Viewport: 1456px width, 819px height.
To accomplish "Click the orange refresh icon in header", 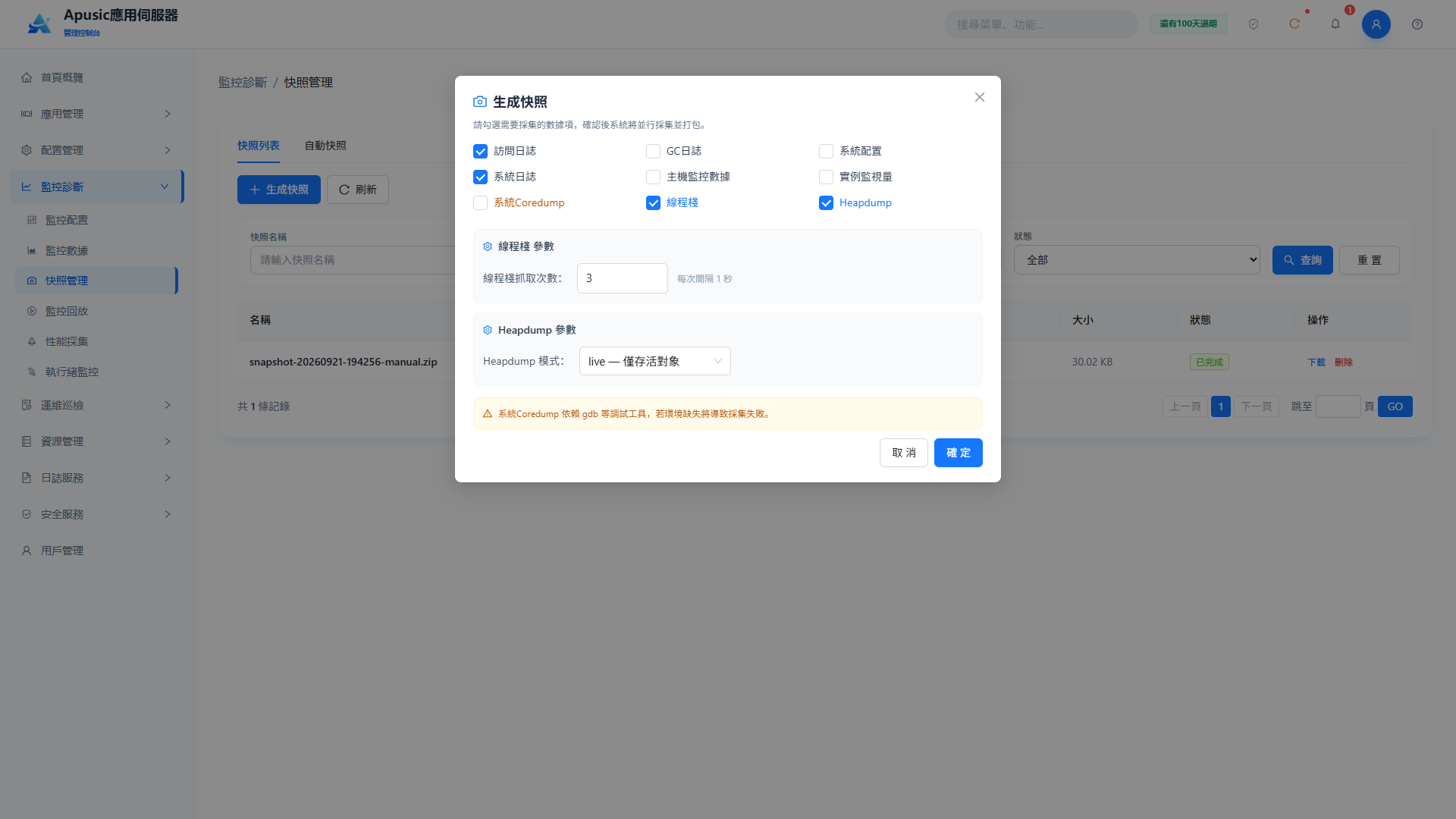I will [1294, 24].
